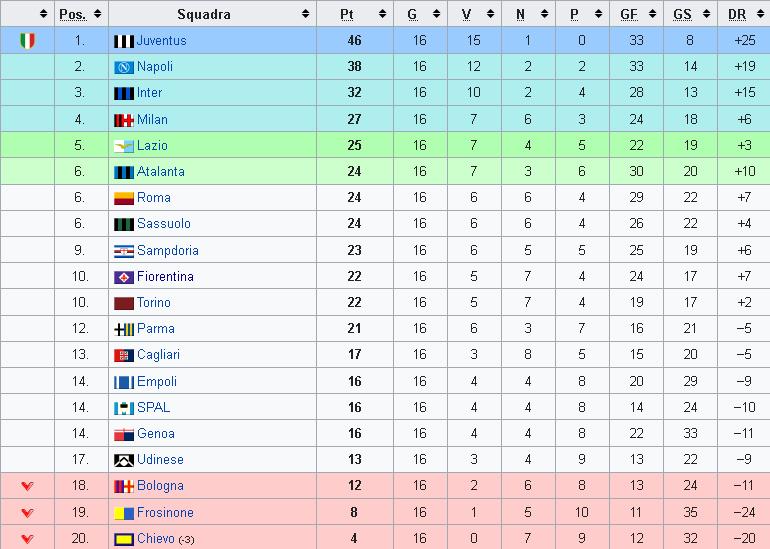Click Juventus points value 46
Viewport: 770px width, 549px height.
click(x=354, y=40)
